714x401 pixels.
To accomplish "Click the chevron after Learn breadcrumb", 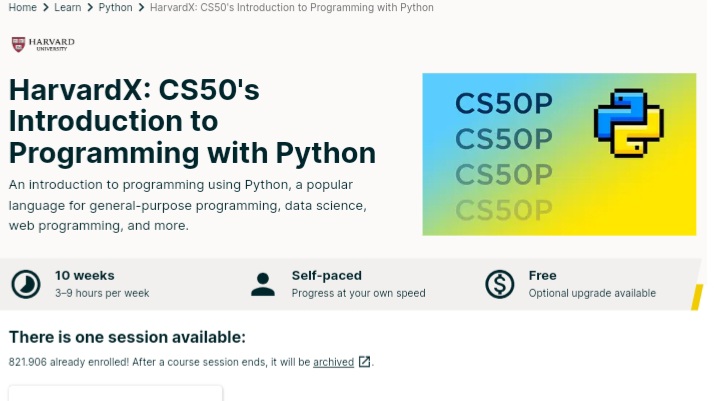I will pyautogui.click(x=90, y=8).
